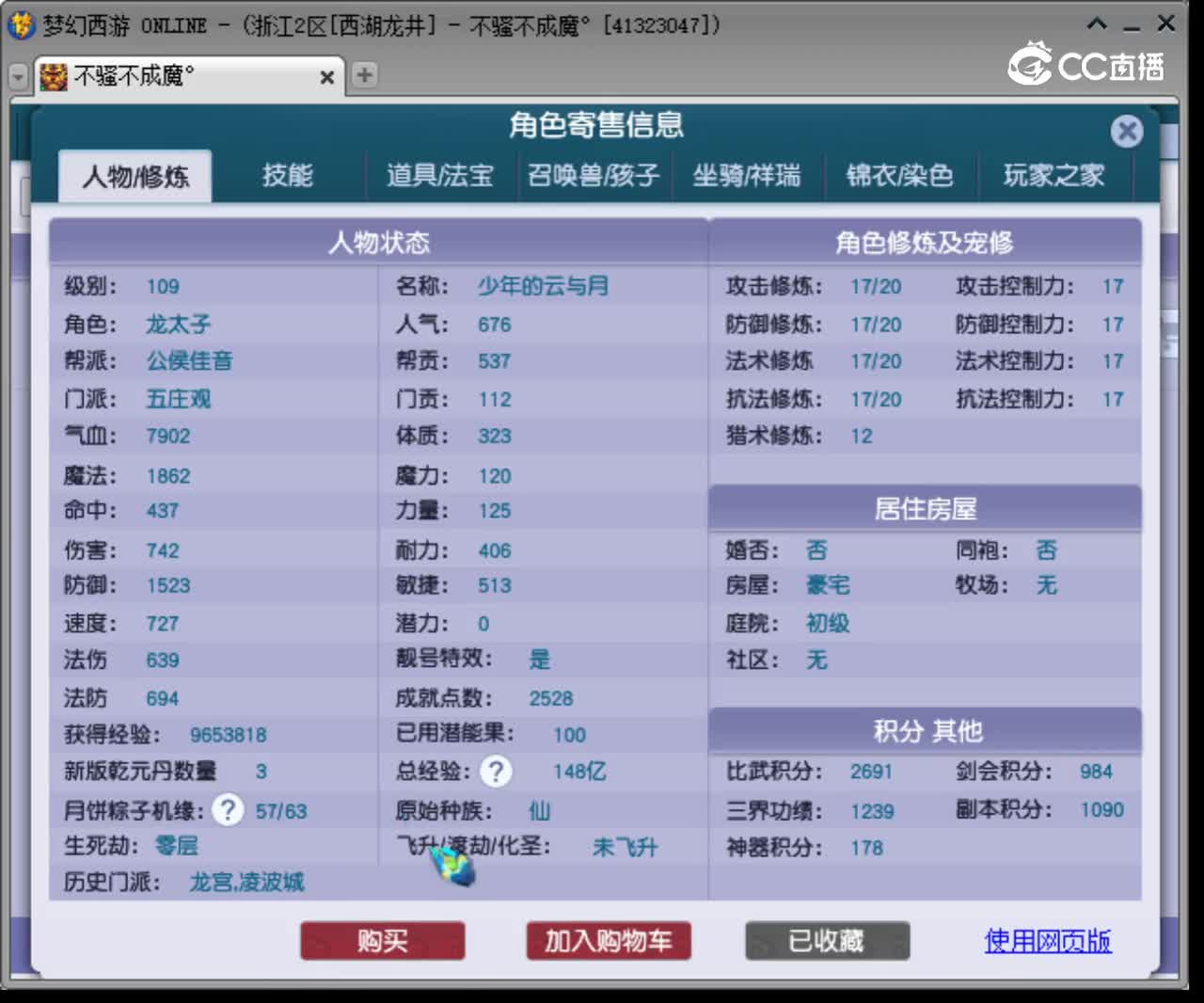Click the school value 五庄观

click(x=178, y=399)
